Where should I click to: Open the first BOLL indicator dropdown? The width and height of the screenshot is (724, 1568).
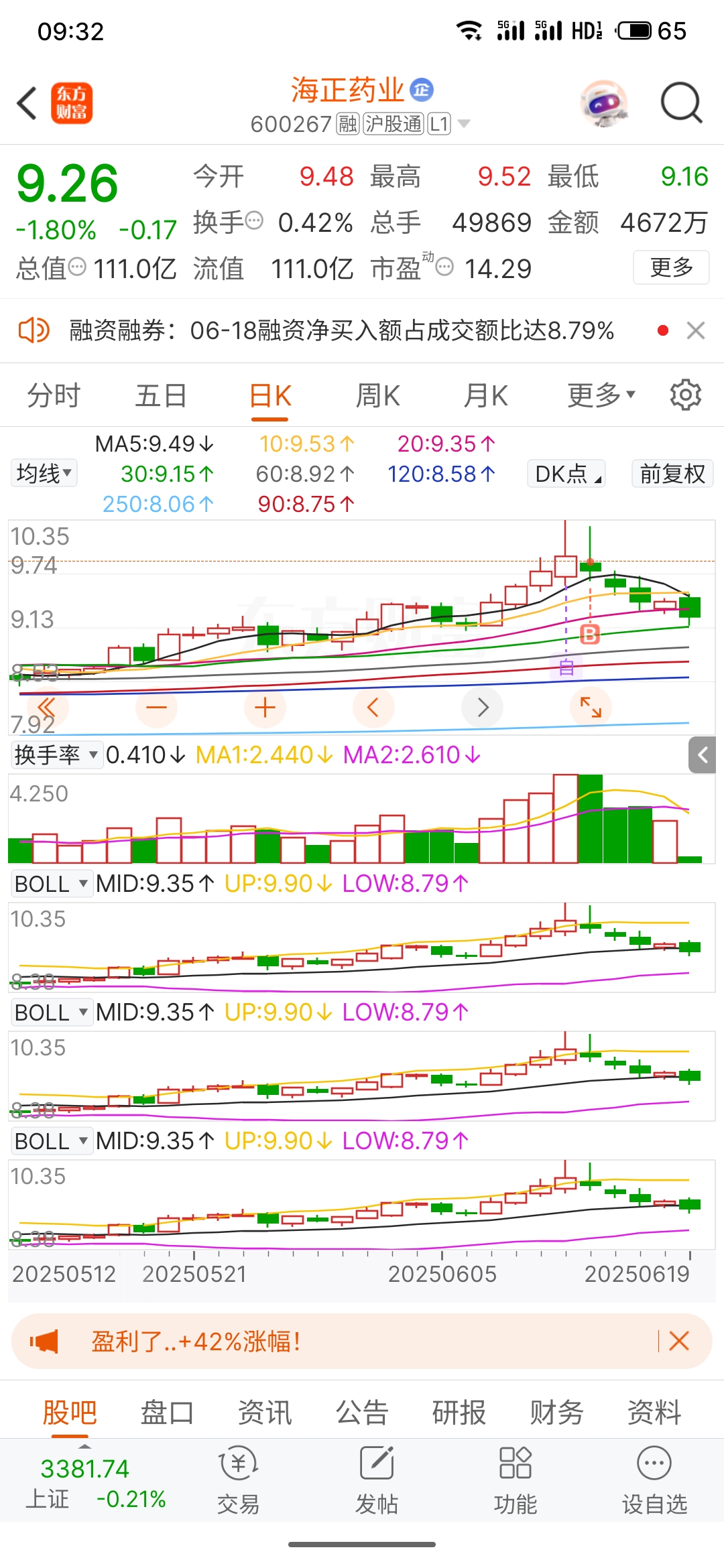pos(52,884)
